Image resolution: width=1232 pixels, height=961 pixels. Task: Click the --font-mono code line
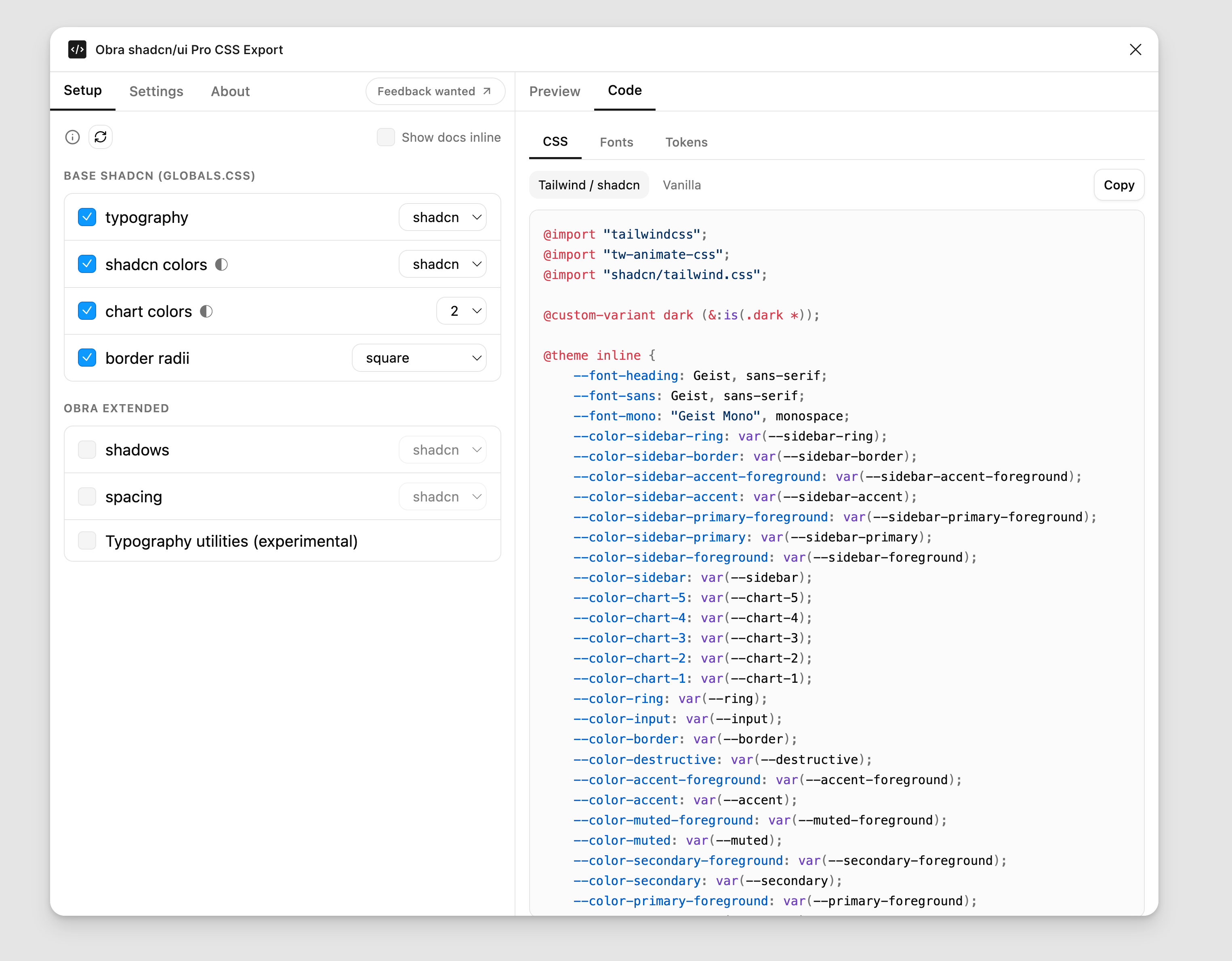coord(711,416)
